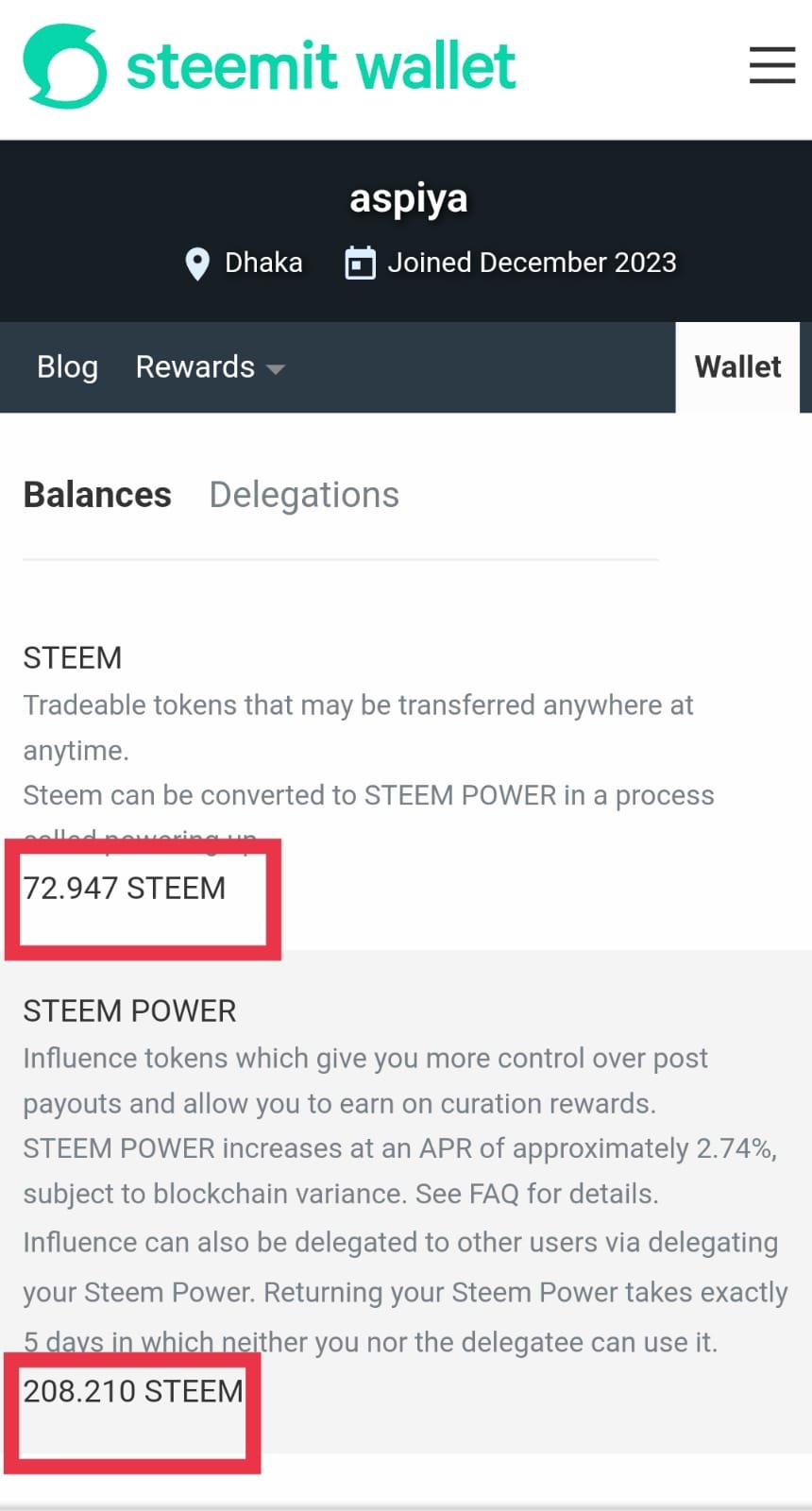Viewport: 812px width, 1511px height.
Task: Open the 208.210 STEEM power balance dropdown
Action: [x=133, y=1391]
